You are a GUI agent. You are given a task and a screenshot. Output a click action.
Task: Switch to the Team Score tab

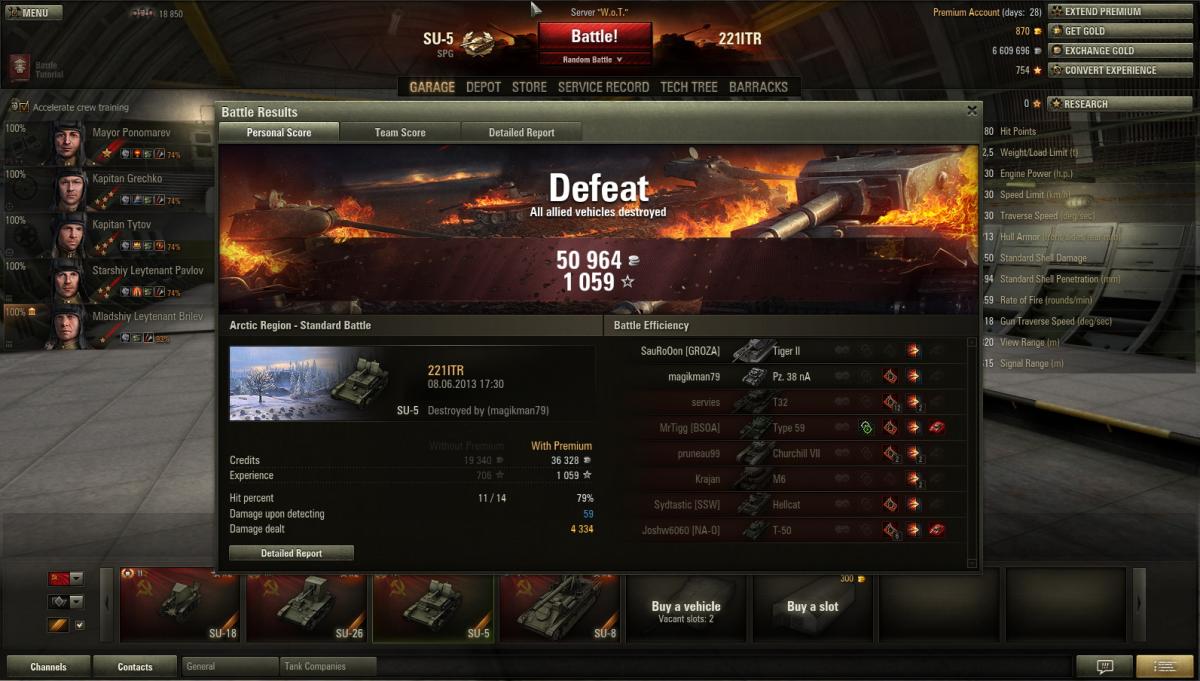click(x=400, y=132)
